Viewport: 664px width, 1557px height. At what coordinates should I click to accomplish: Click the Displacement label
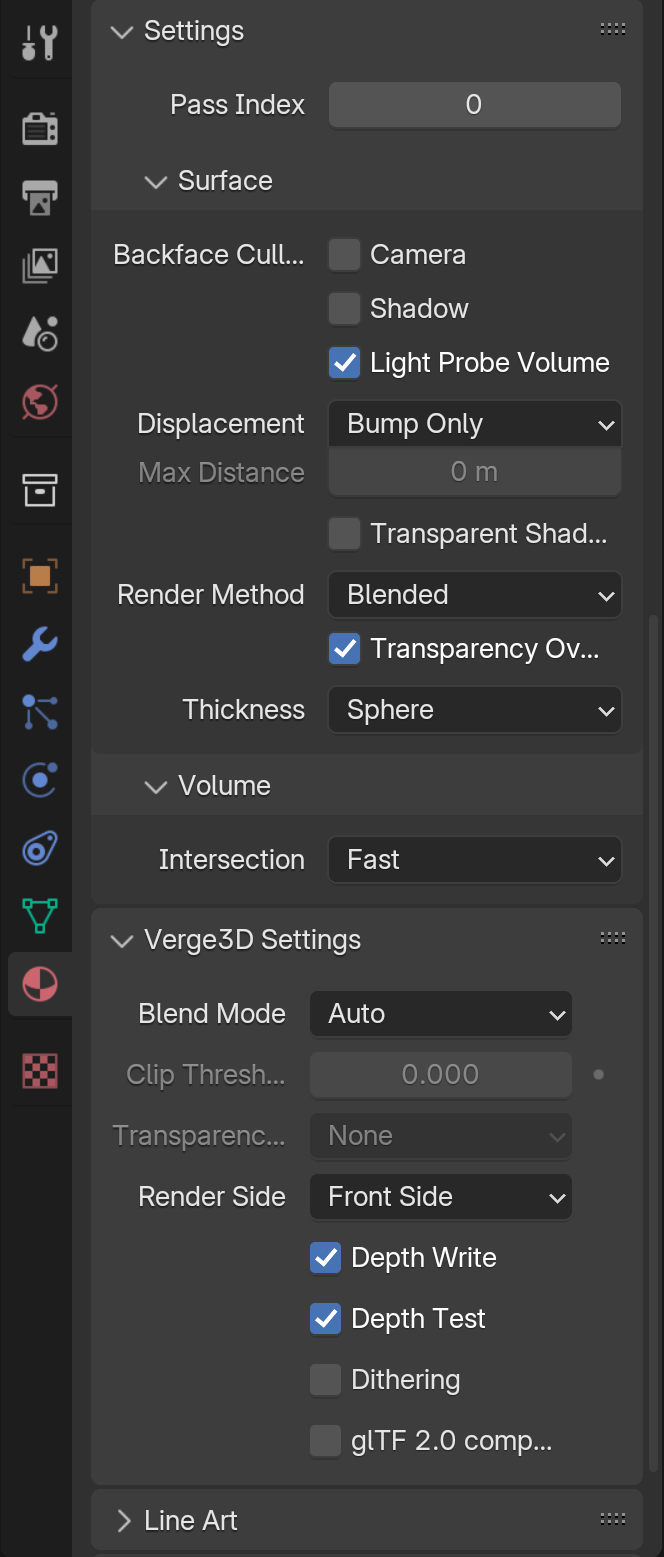[x=221, y=424]
